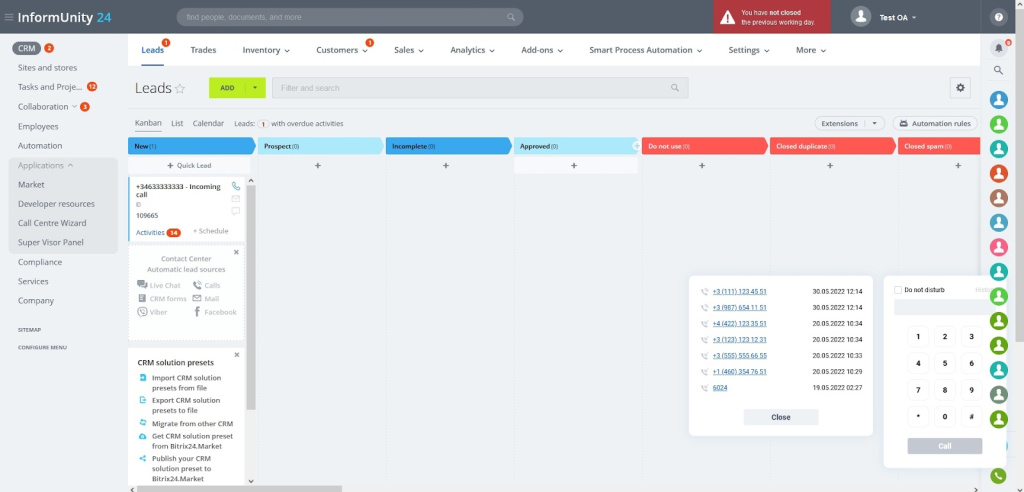Open notifications bell icon

pos(999,48)
